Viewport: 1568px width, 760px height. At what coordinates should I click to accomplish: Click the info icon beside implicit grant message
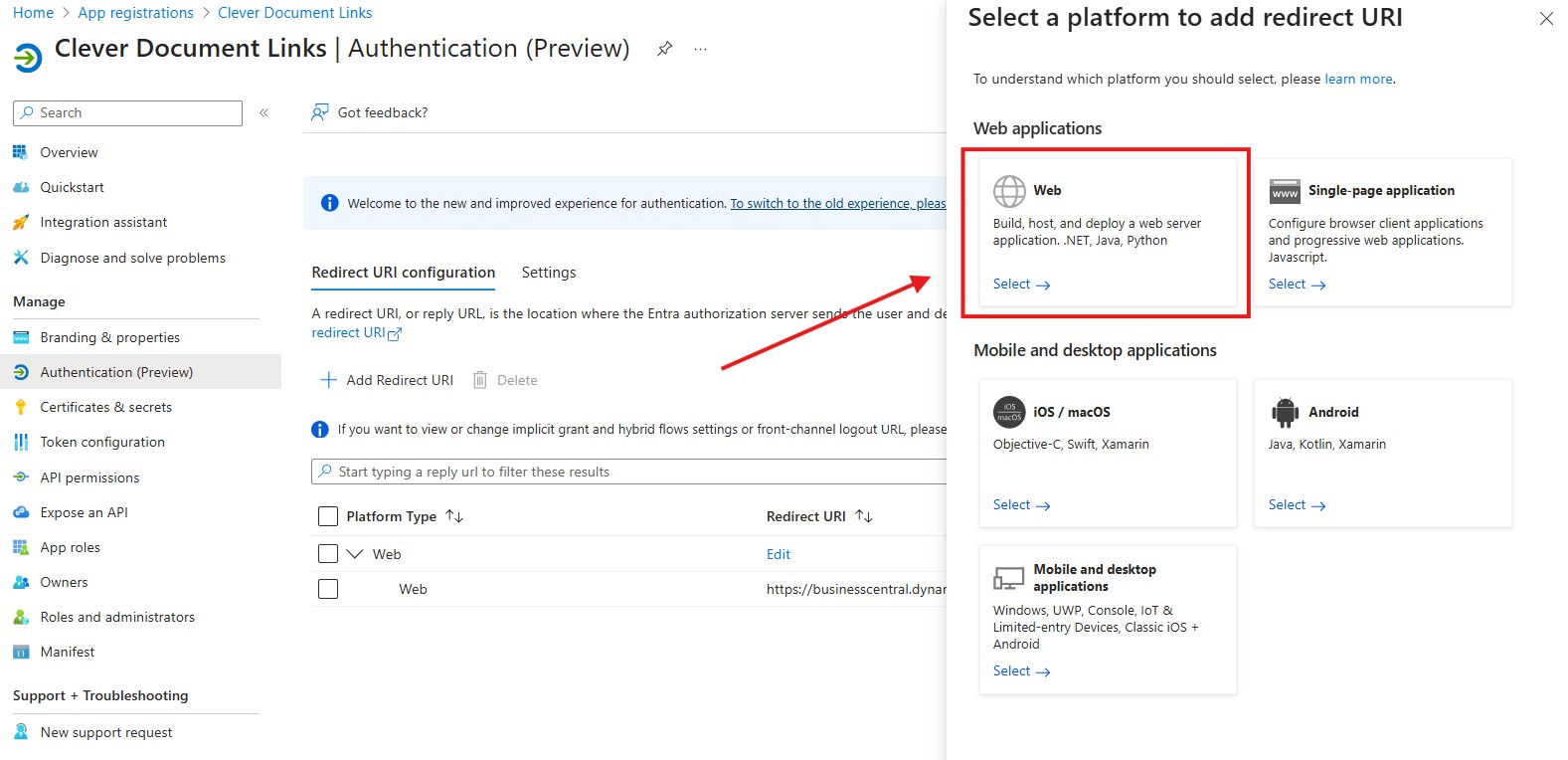pos(320,430)
